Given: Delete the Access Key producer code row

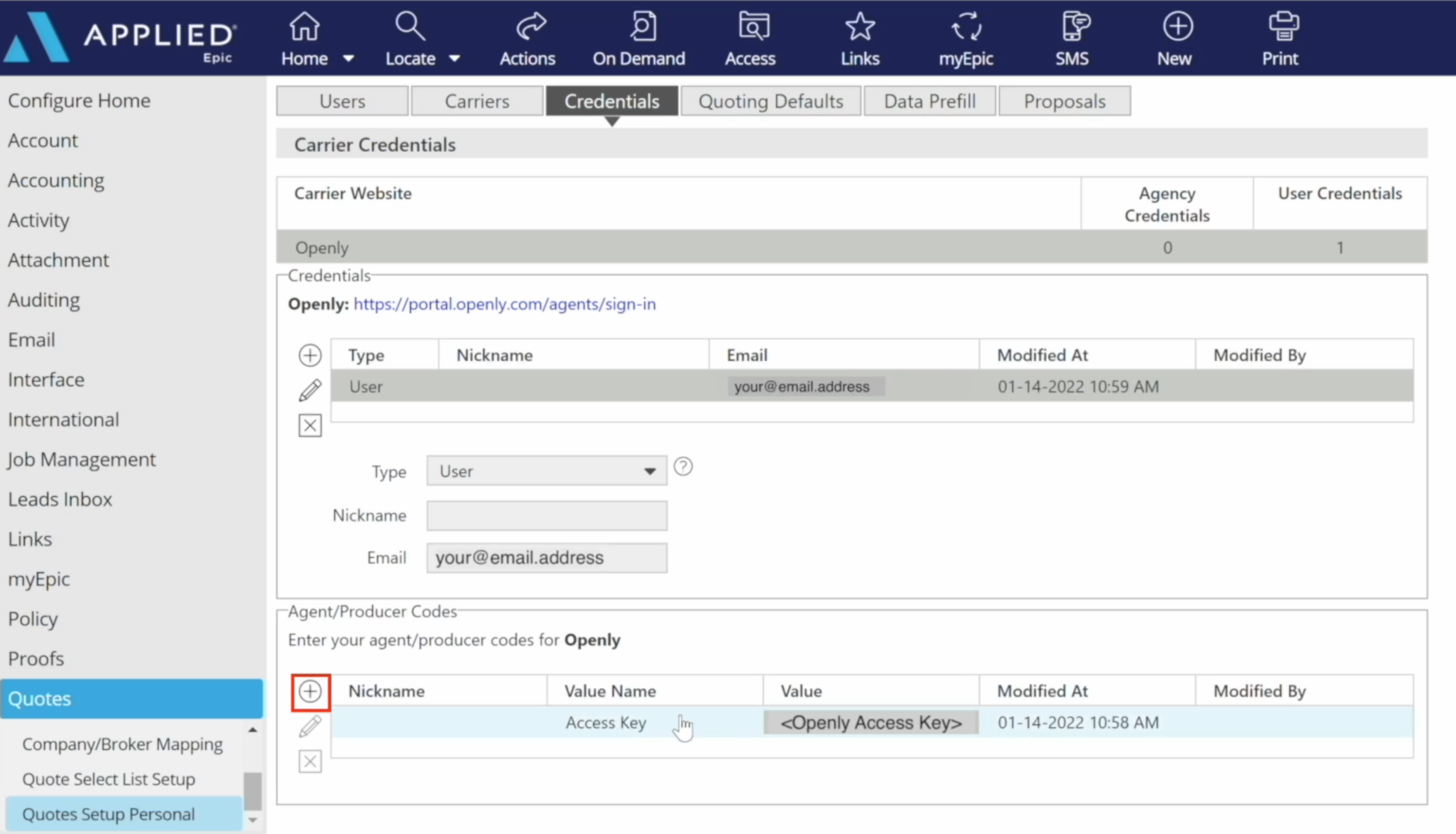Looking at the screenshot, I should (x=310, y=762).
